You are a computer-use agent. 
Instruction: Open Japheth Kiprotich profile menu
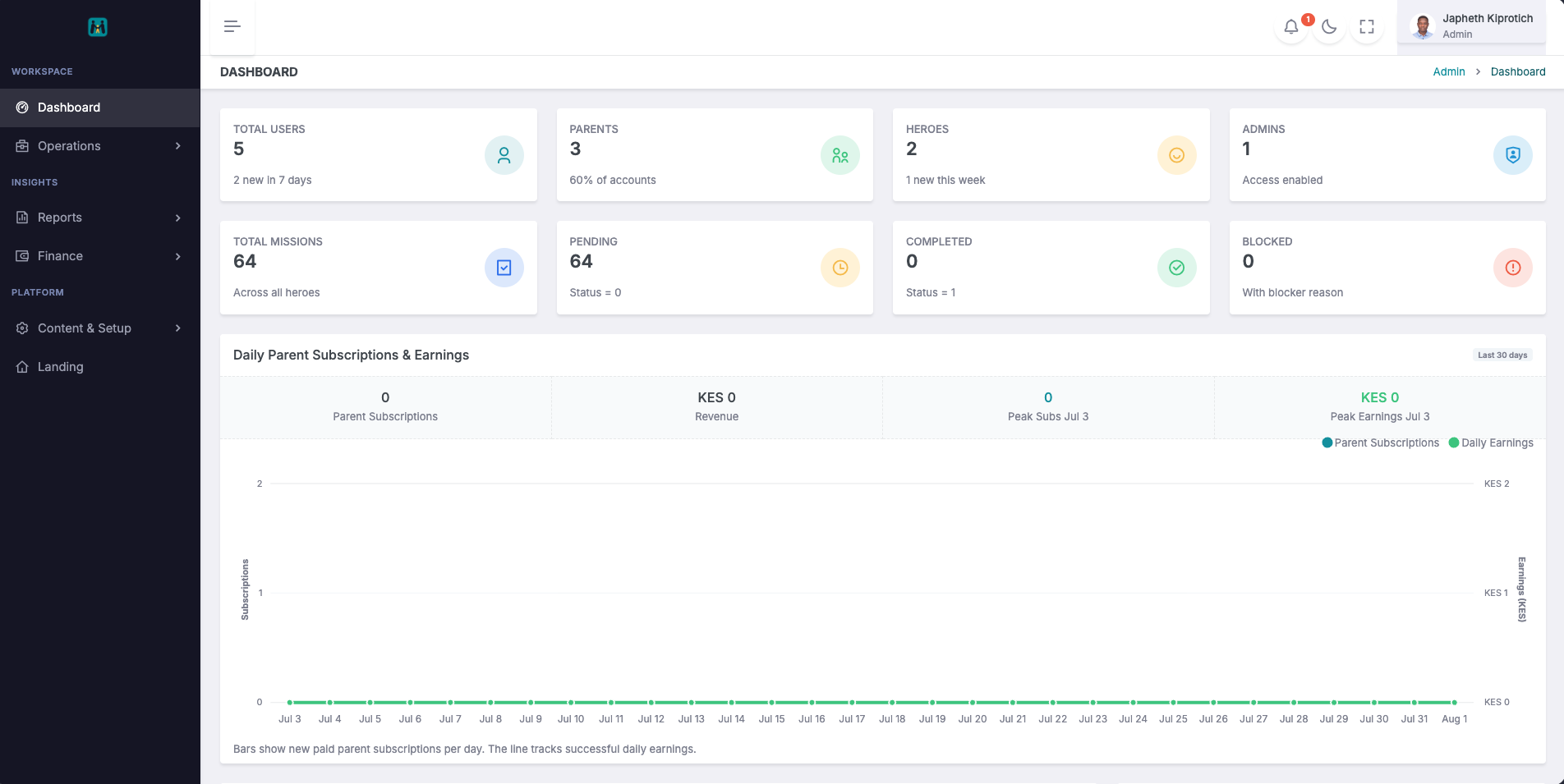[x=1472, y=27]
